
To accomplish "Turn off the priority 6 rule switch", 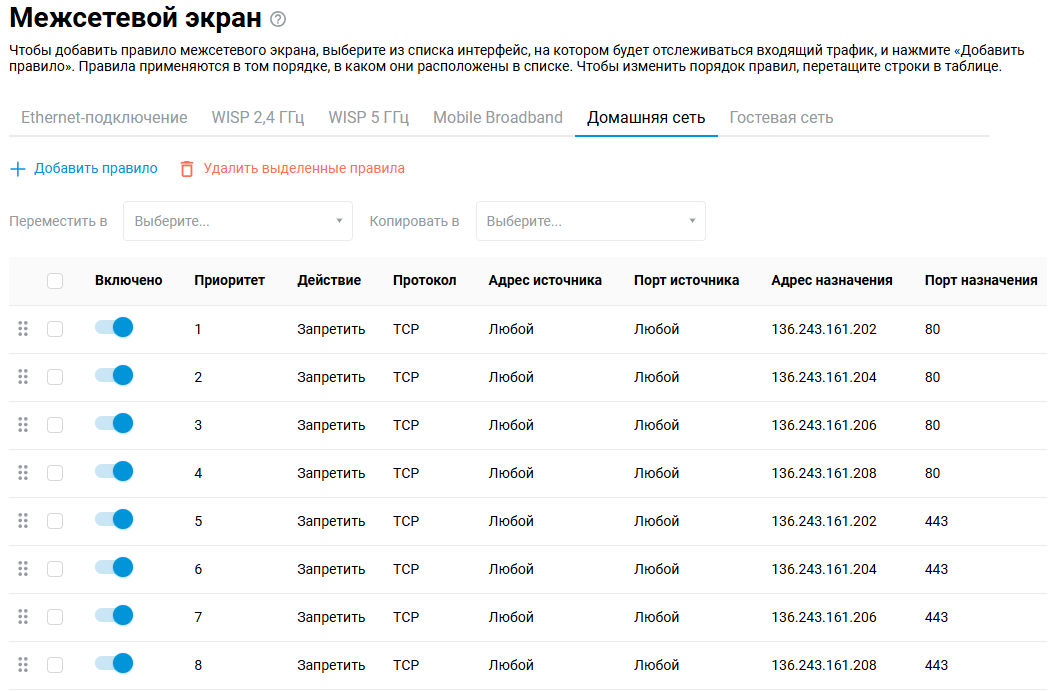I will pyautogui.click(x=114, y=568).
